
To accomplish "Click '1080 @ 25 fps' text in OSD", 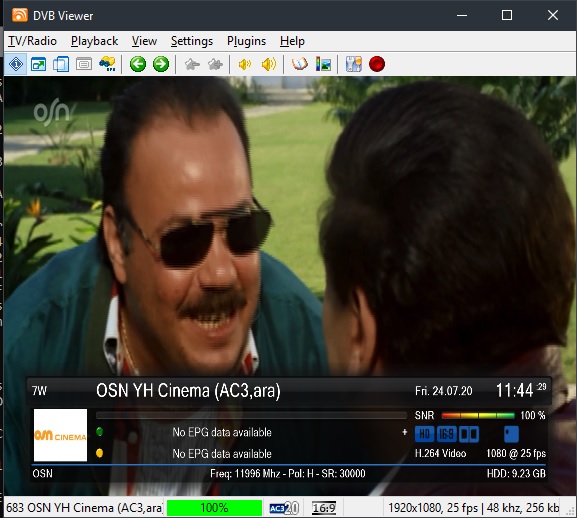I will [516, 453].
